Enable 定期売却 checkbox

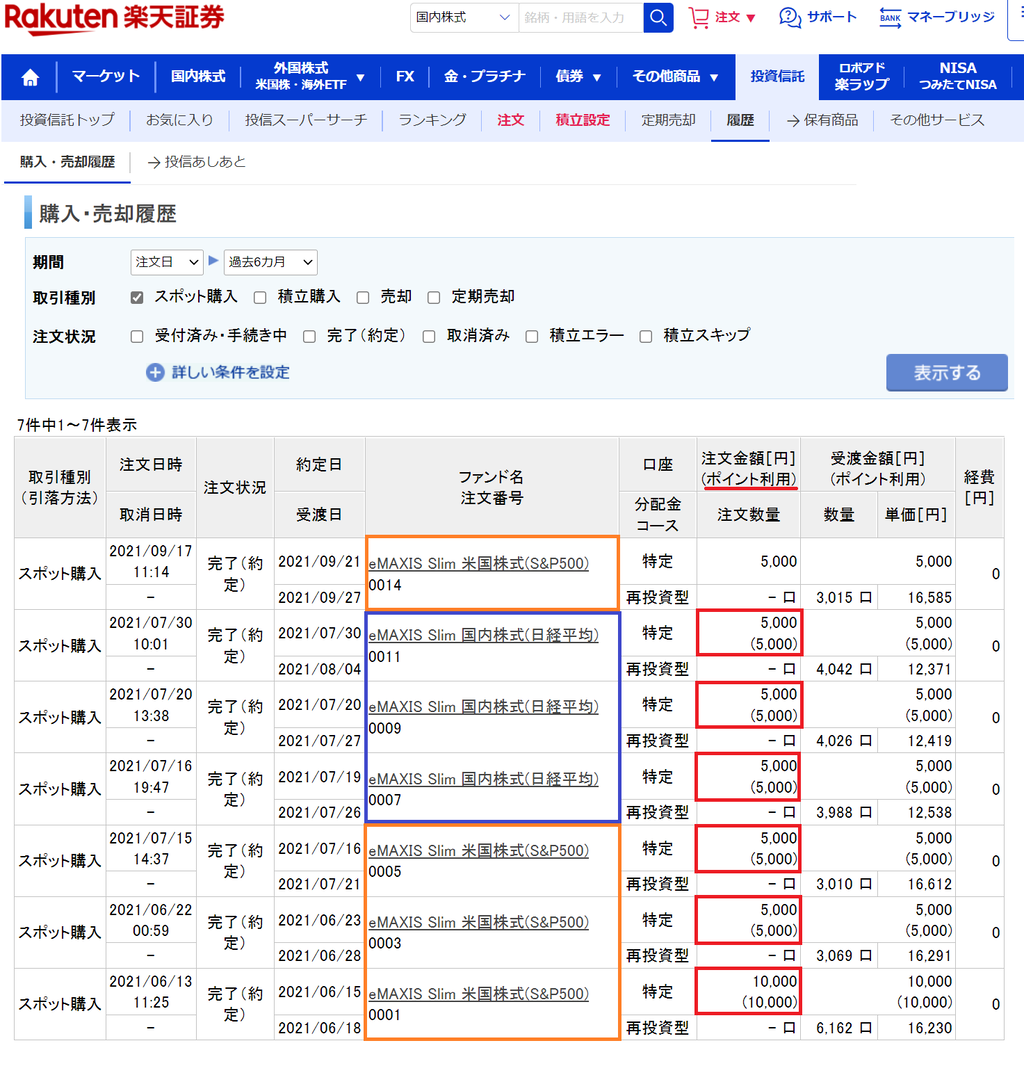[x=434, y=298]
